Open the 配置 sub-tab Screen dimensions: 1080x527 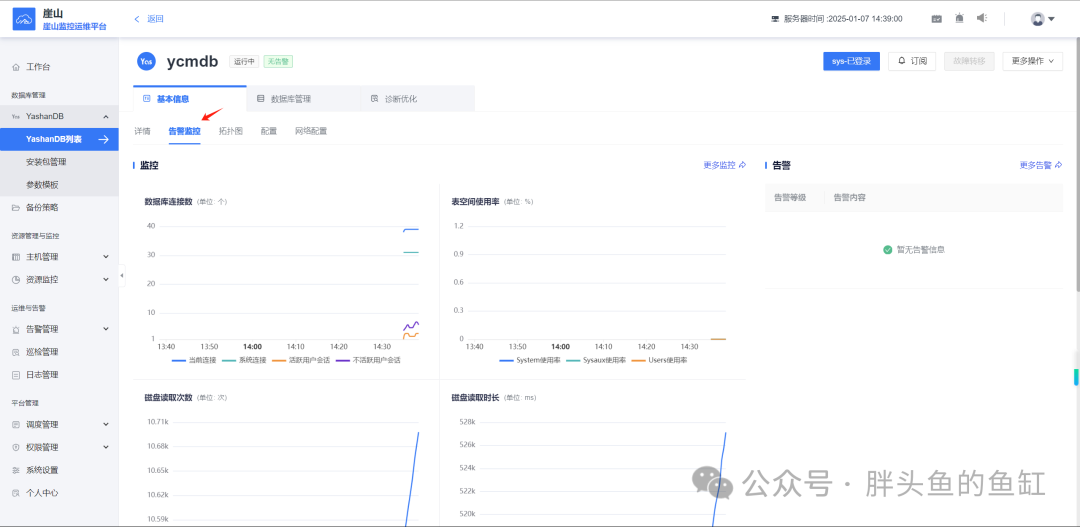[x=269, y=131]
